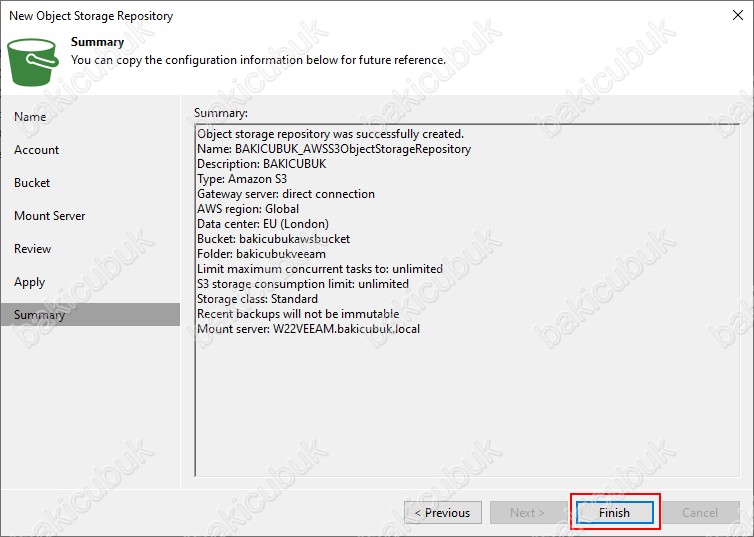This screenshot has height=537, width=754.
Task: Click the 'Storage class: Standard' line
Action: pos(257,299)
